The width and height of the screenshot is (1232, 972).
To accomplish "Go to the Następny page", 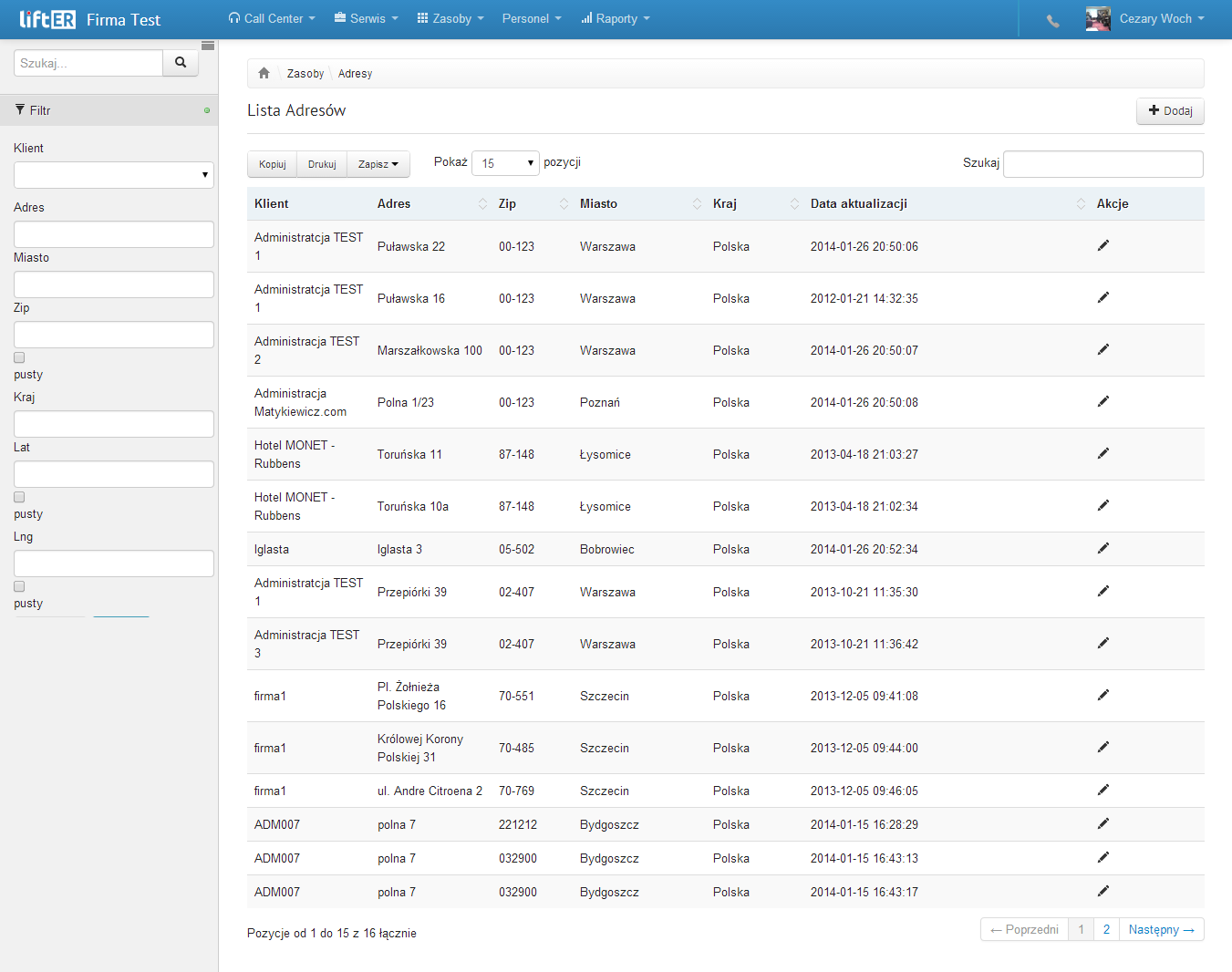I will (1162, 929).
